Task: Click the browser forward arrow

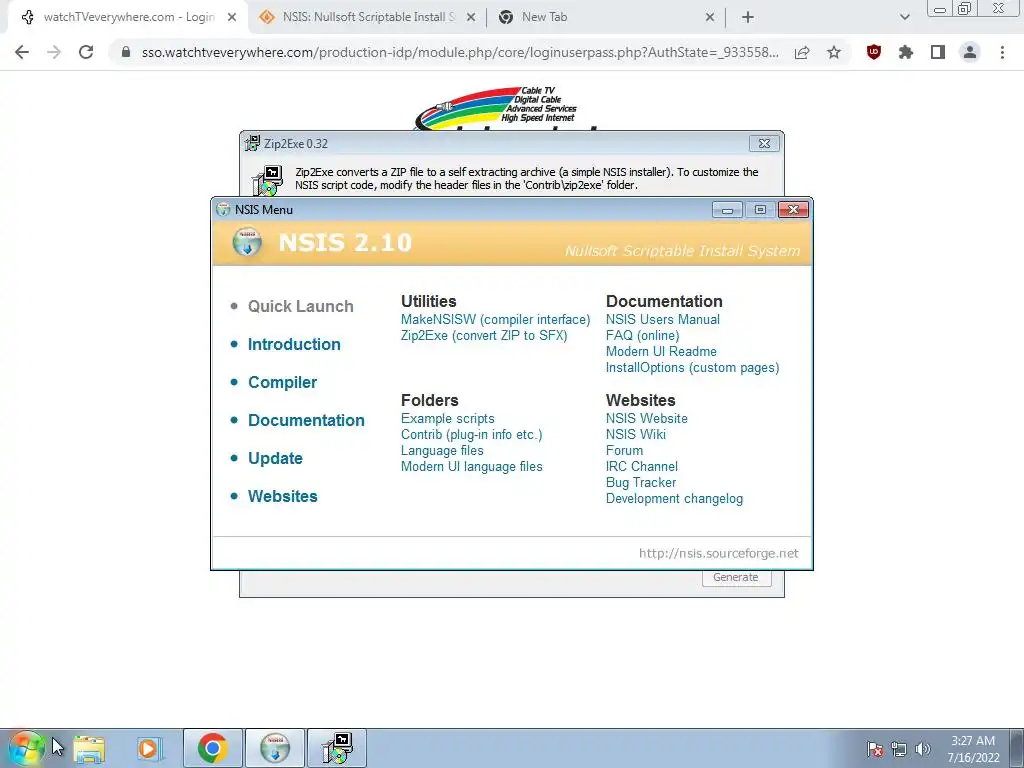Action: tap(54, 52)
